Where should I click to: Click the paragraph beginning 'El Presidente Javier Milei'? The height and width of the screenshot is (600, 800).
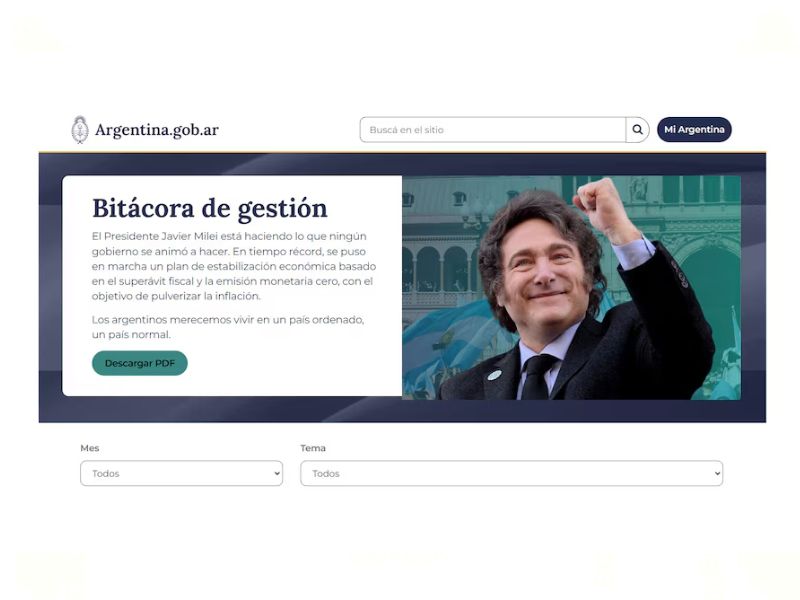point(234,266)
